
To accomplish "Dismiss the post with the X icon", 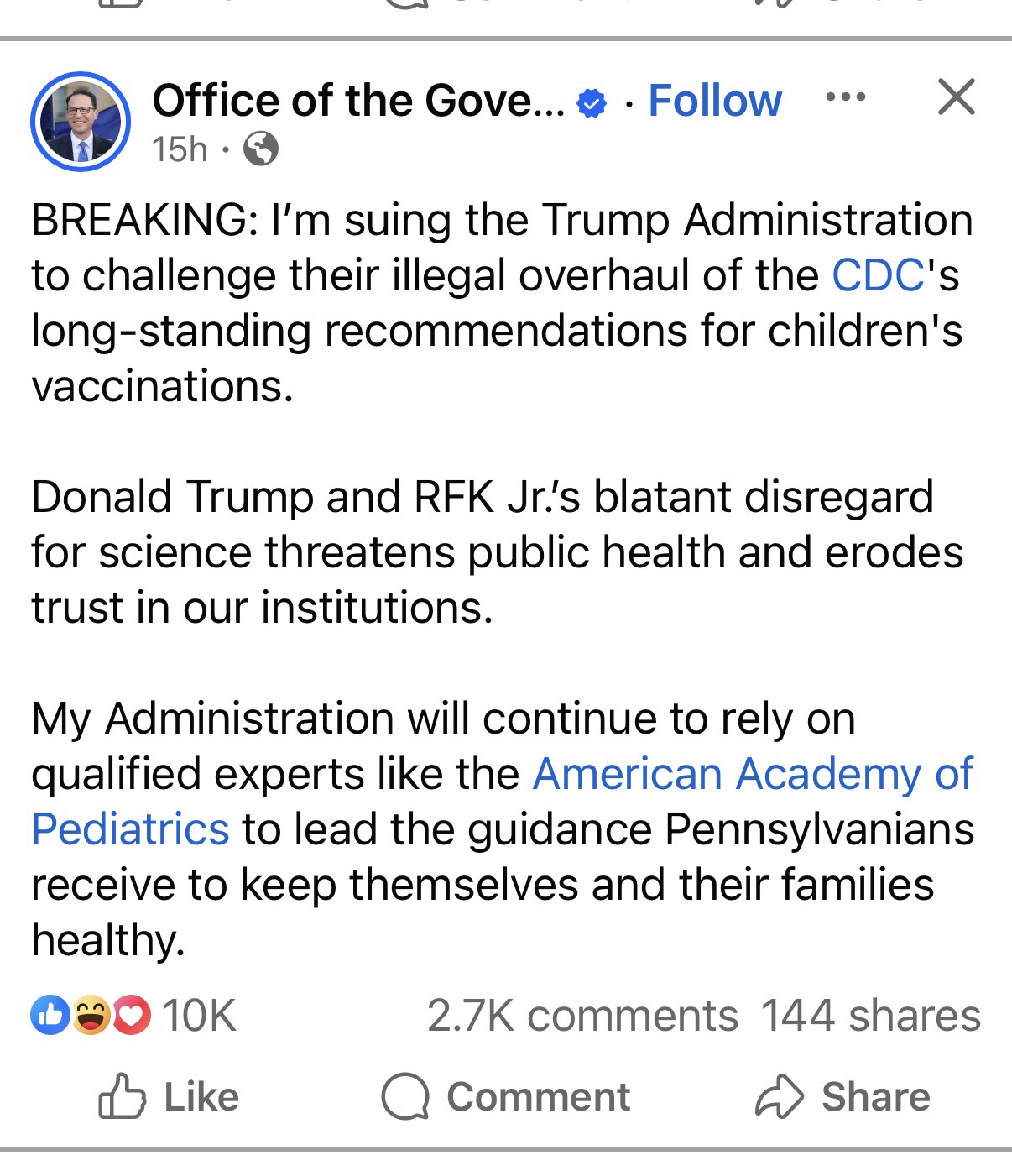I will point(957,97).
